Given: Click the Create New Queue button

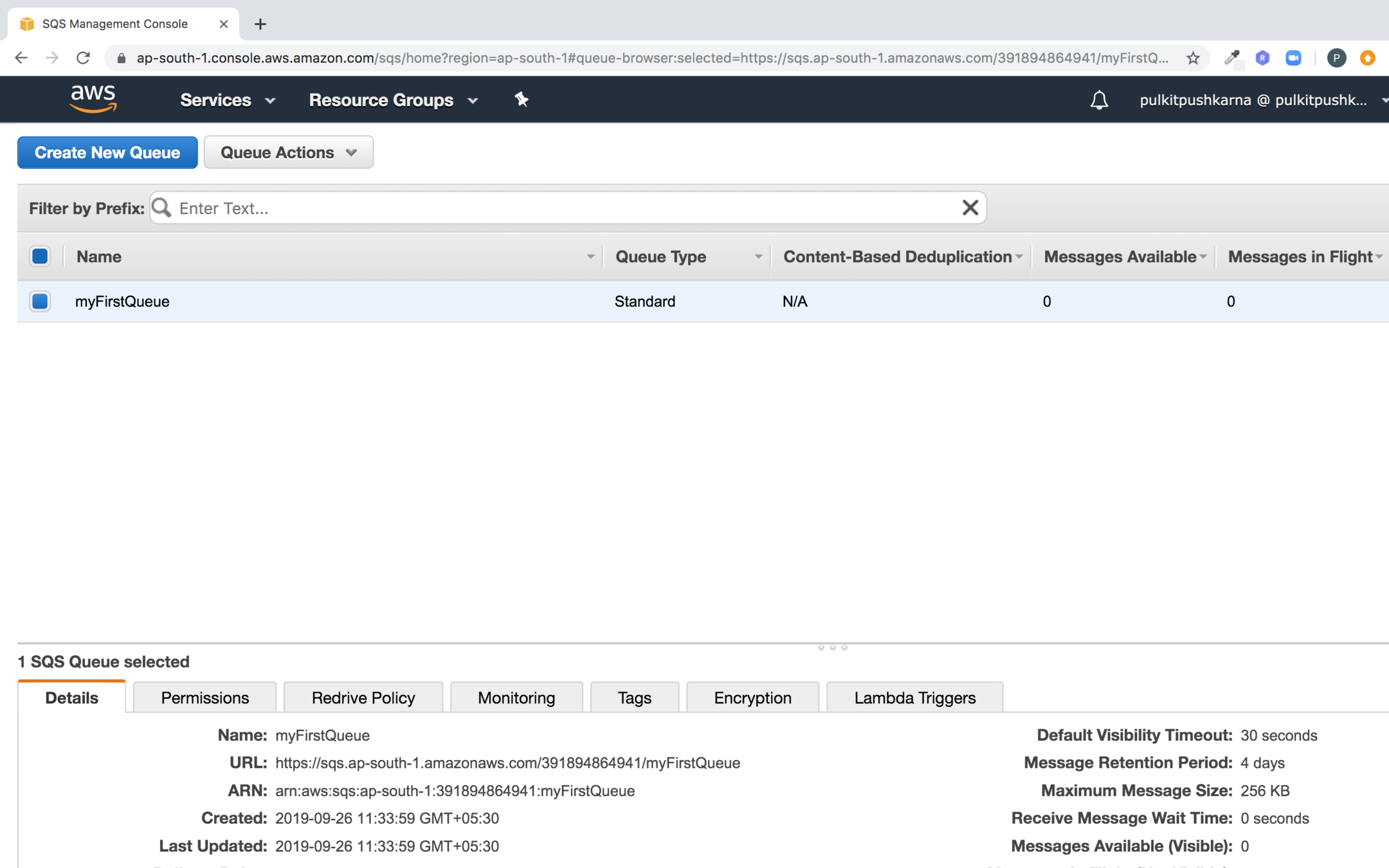Looking at the screenshot, I should point(107,152).
